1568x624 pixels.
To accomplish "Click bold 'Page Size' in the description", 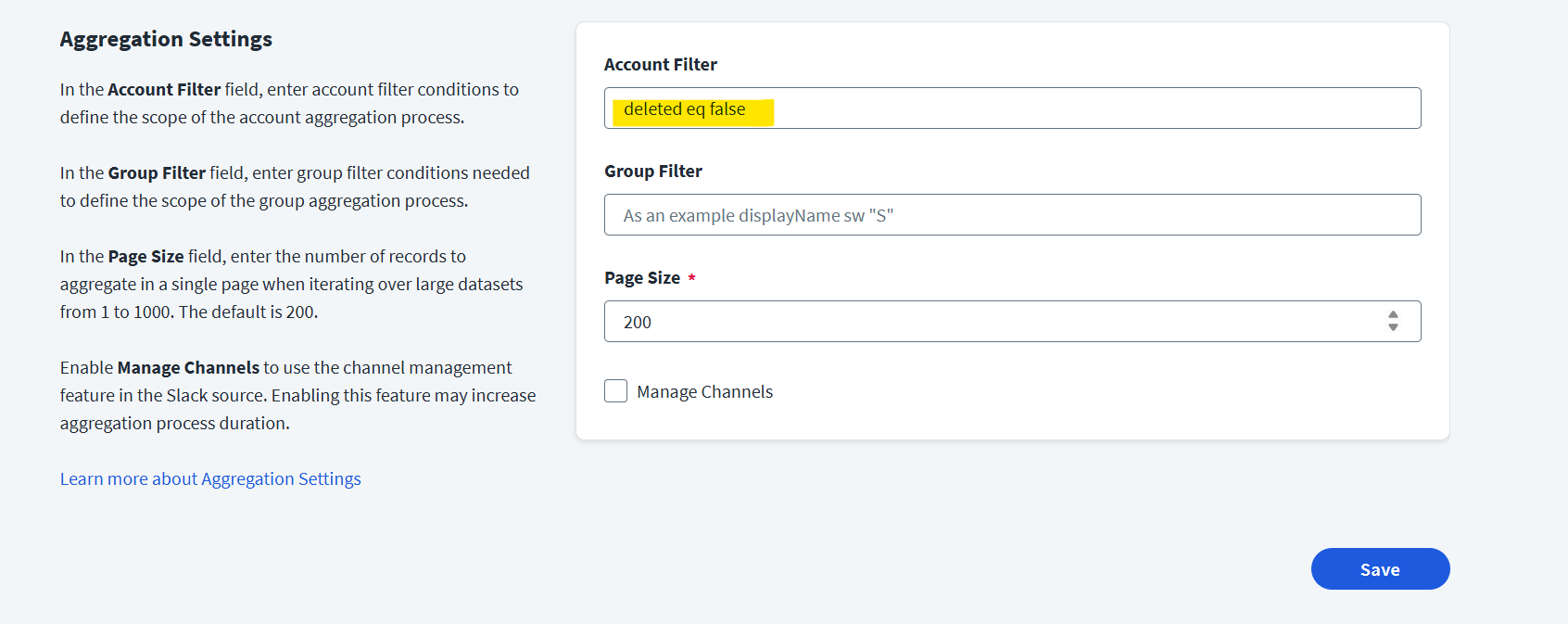I will tap(145, 257).
